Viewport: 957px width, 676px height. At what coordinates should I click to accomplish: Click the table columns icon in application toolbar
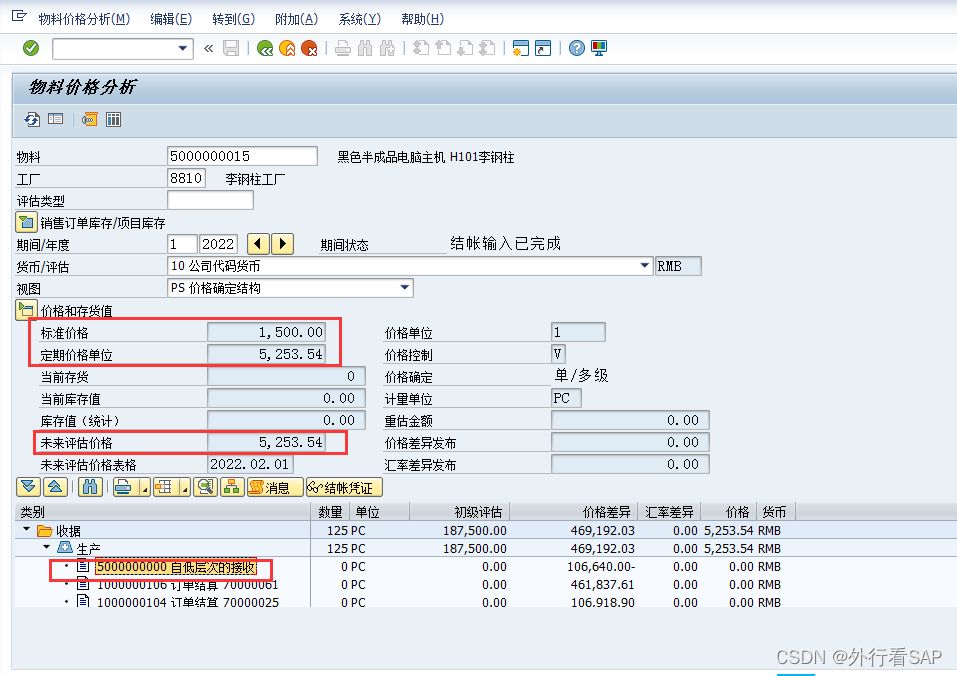point(114,119)
